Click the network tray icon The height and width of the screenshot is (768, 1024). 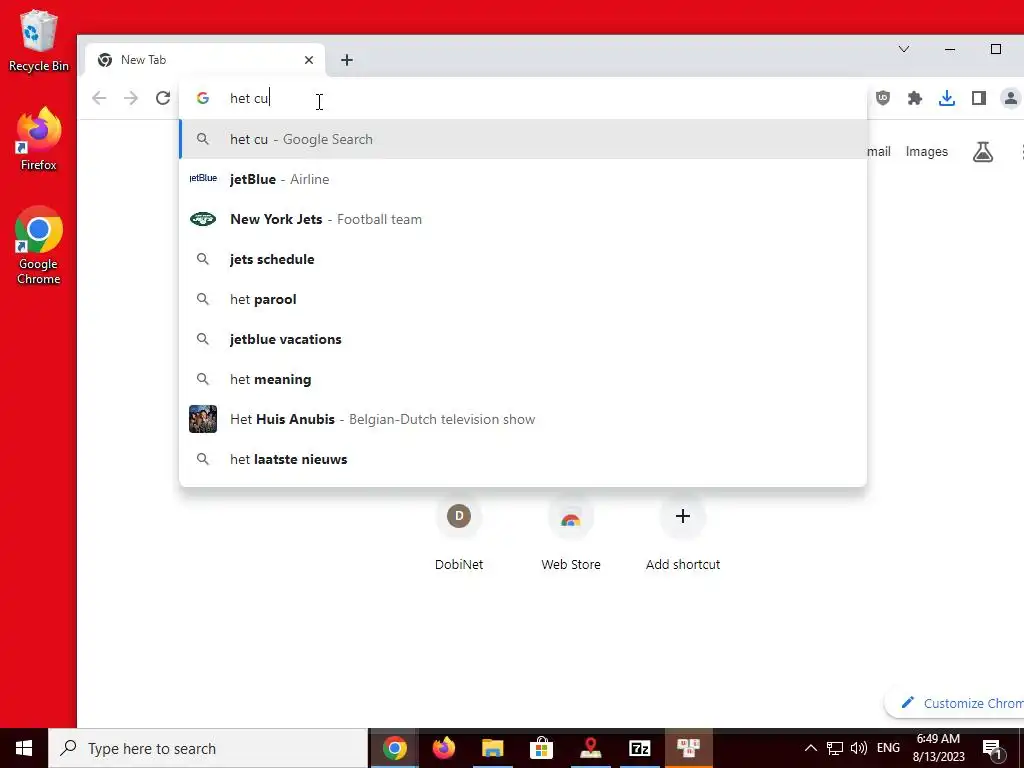pos(835,748)
